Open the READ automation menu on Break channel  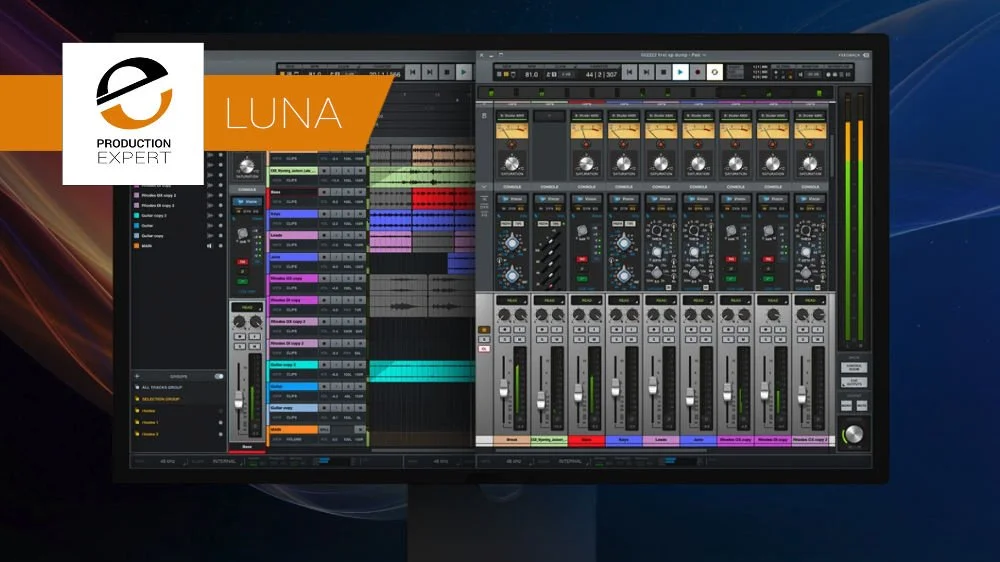coord(512,300)
